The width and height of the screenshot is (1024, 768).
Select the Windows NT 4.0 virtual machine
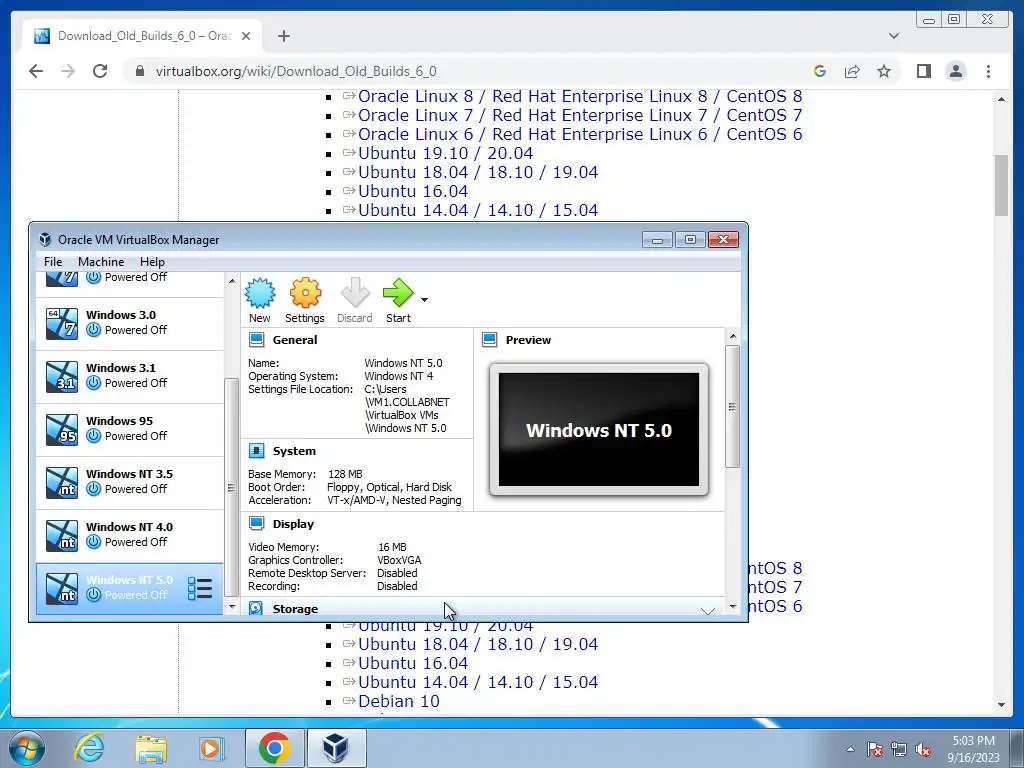(130, 535)
